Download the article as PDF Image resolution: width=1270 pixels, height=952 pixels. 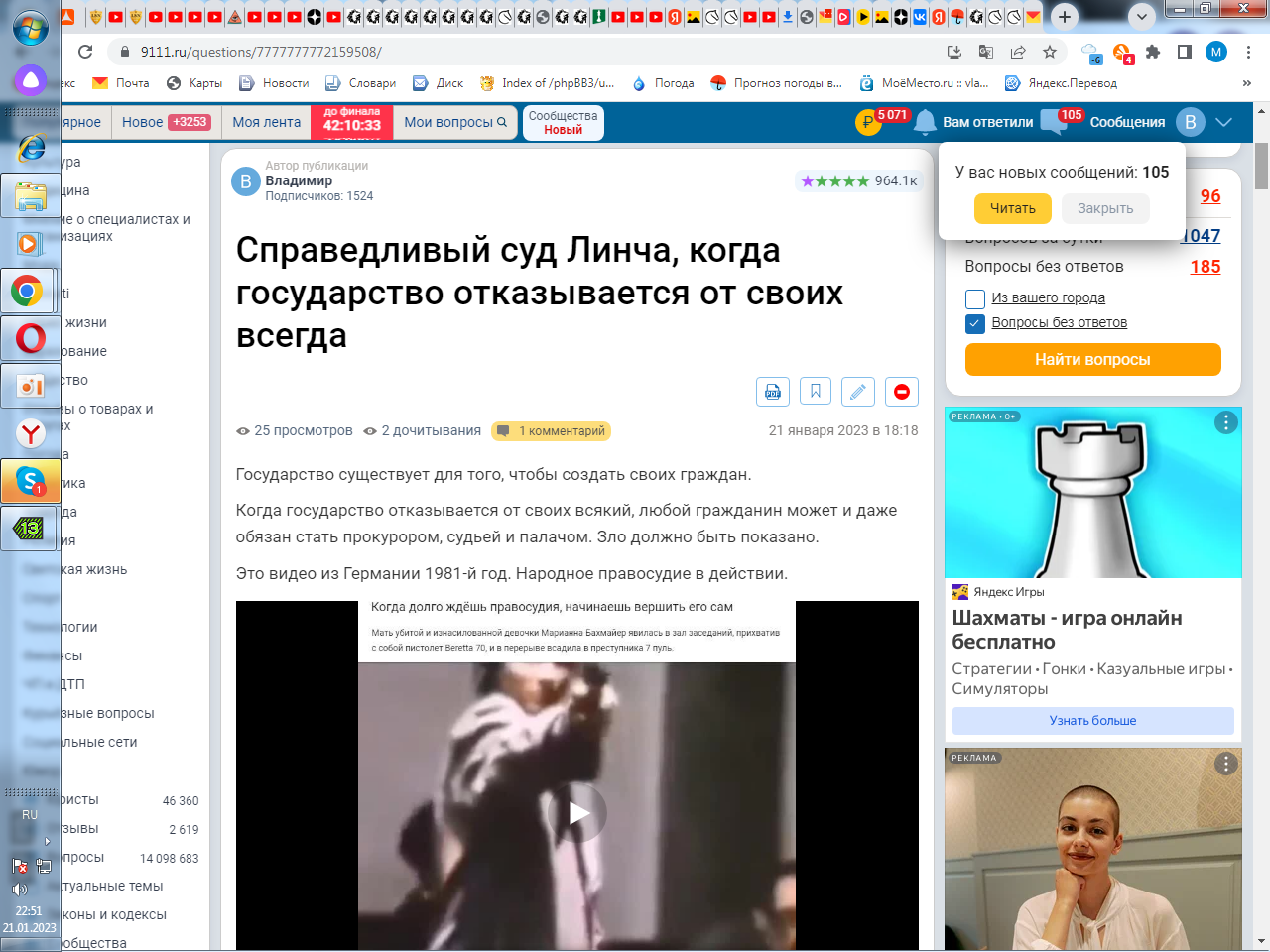773,391
